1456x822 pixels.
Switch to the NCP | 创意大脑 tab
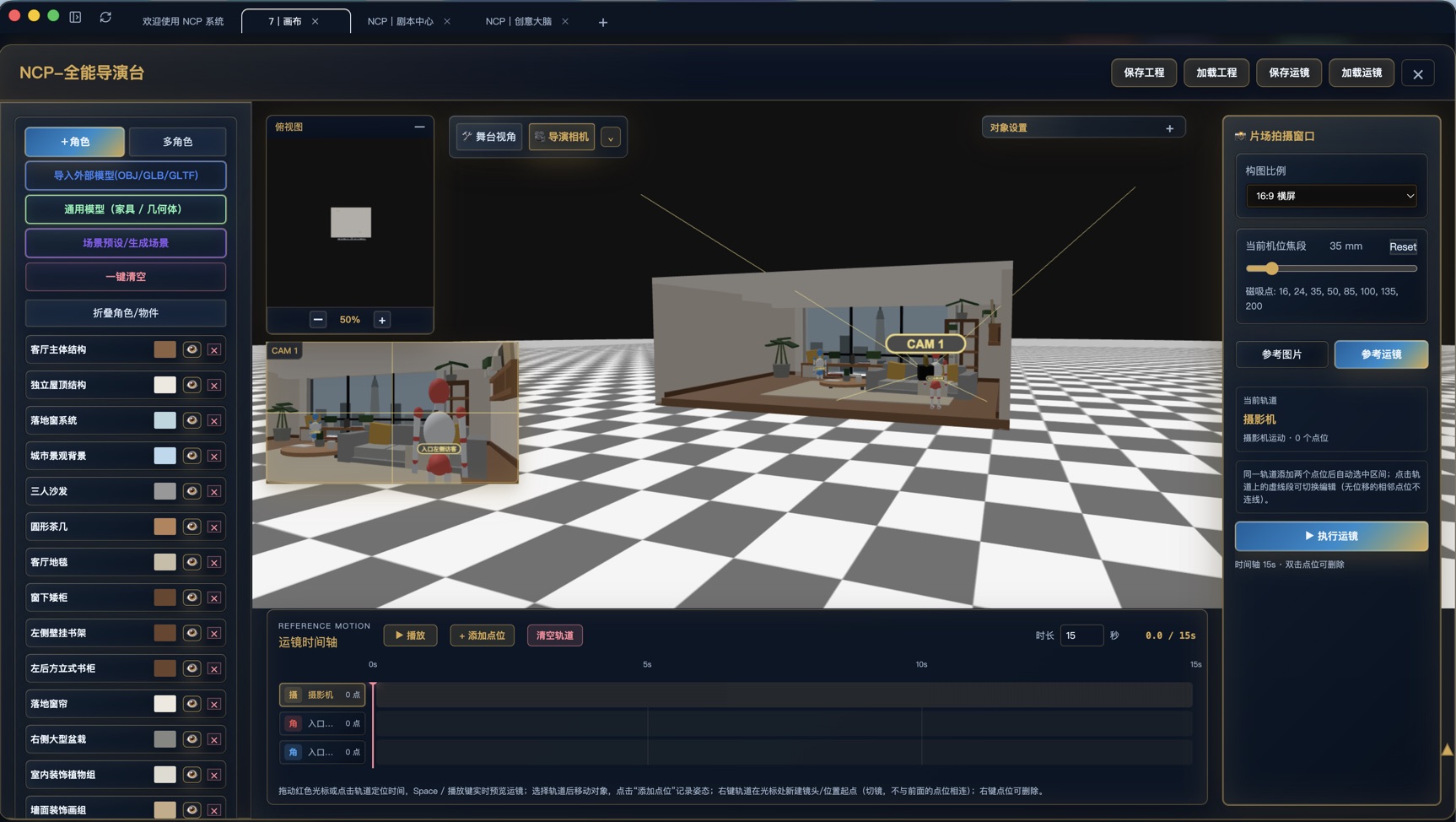pyautogui.click(x=519, y=22)
